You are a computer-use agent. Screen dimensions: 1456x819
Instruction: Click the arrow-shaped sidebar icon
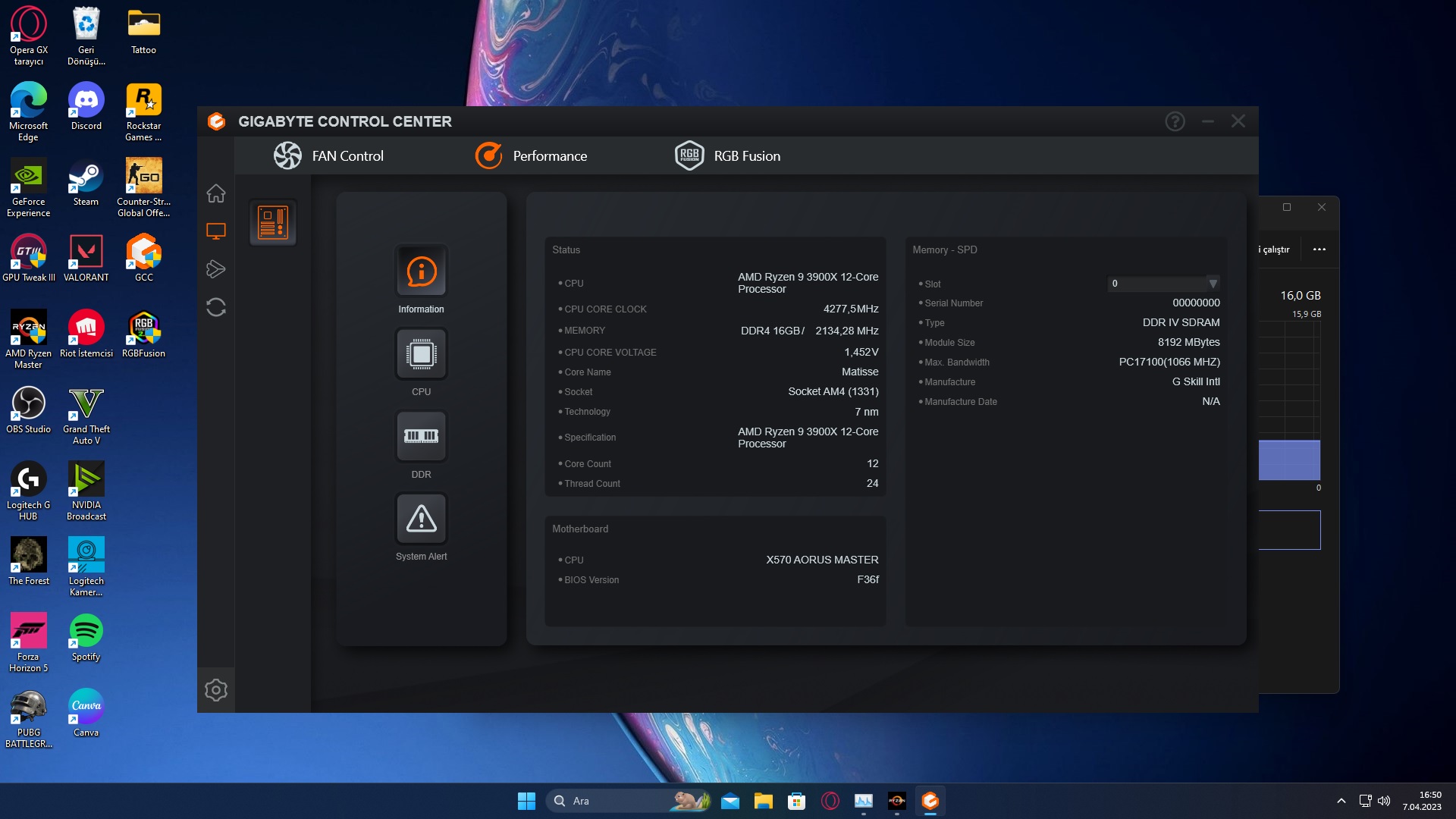(x=216, y=269)
